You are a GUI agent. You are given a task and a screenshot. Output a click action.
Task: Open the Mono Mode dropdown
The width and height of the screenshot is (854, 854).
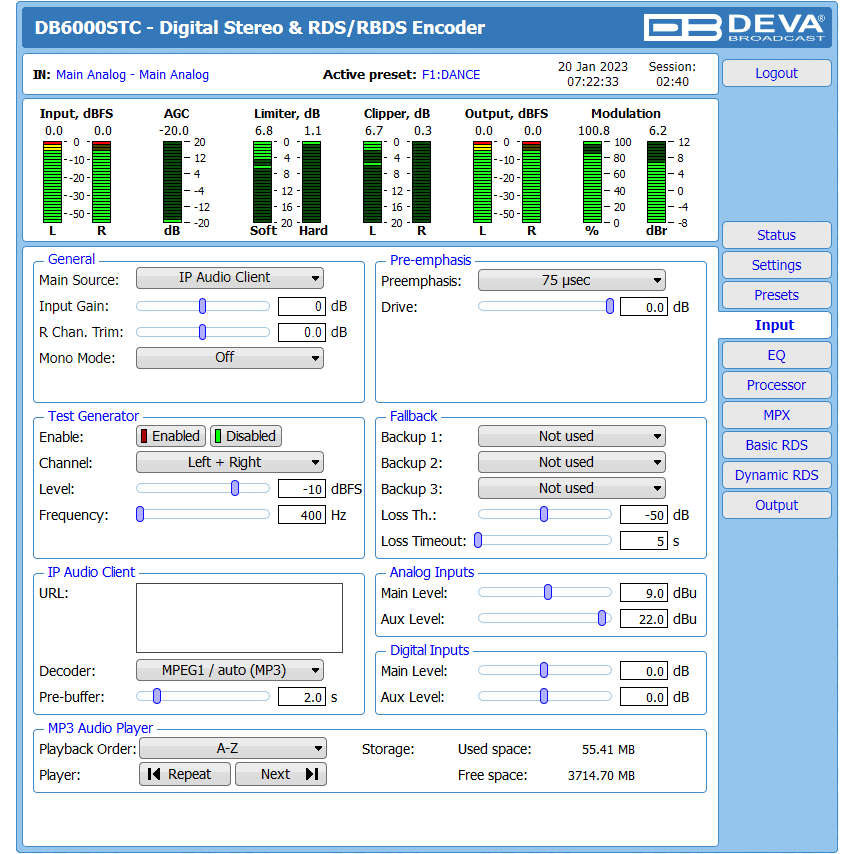coord(229,357)
